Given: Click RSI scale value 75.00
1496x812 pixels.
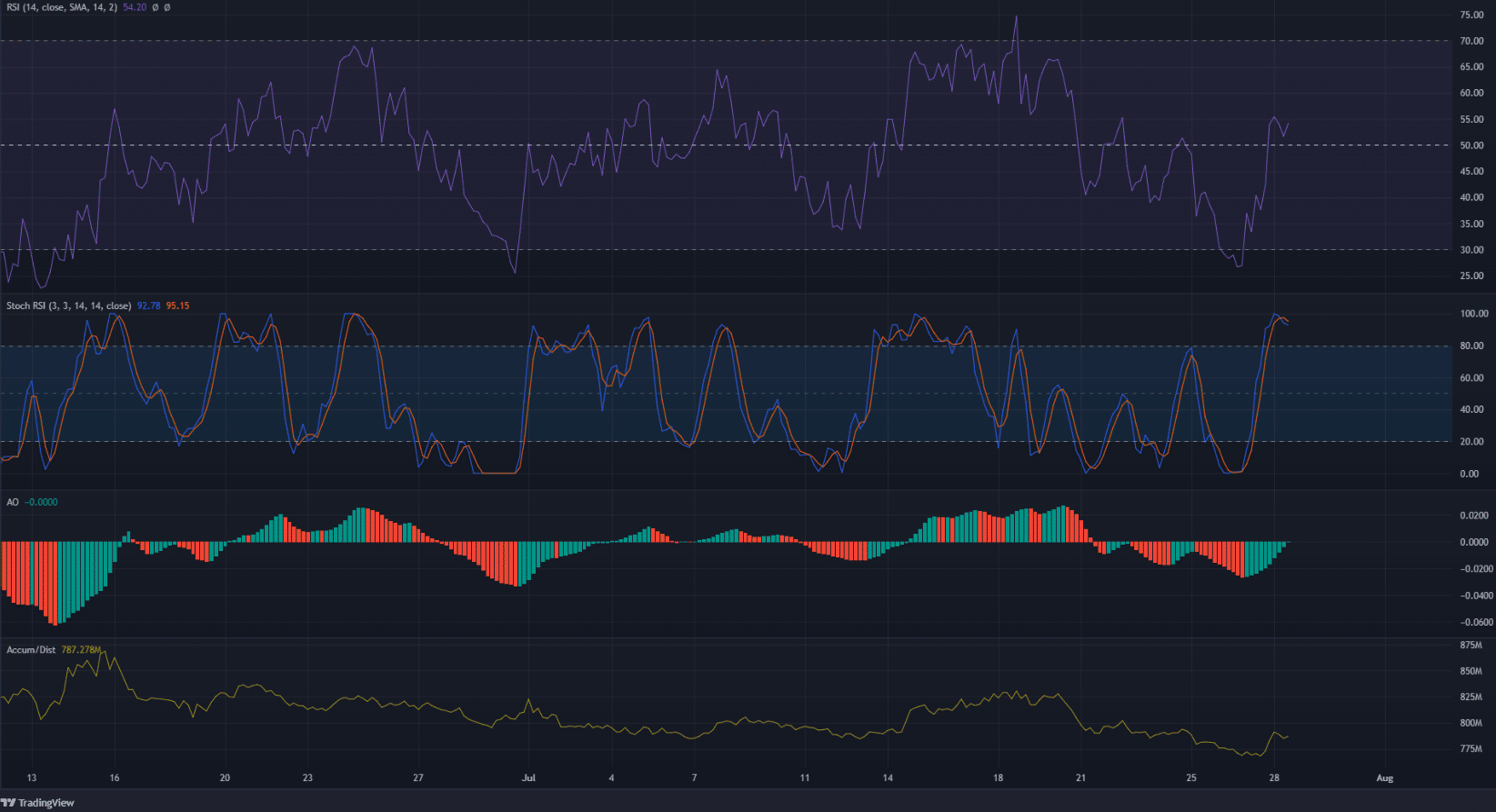Looking at the screenshot, I should 1471,15.
